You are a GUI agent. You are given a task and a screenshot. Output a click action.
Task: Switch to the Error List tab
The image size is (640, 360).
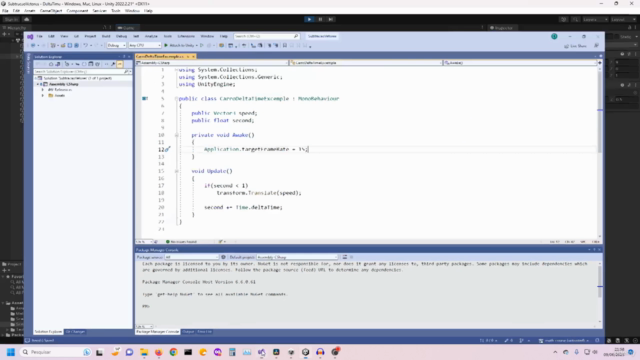click(x=204, y=331)
